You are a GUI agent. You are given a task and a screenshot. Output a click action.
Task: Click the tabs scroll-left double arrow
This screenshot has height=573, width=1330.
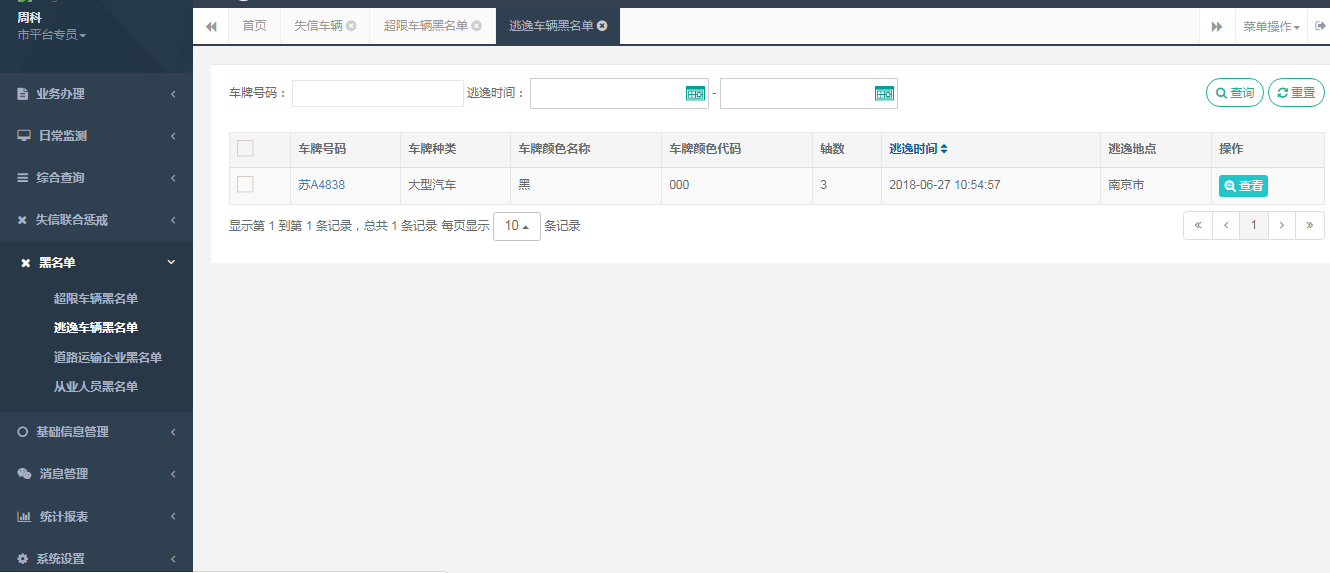211,26
